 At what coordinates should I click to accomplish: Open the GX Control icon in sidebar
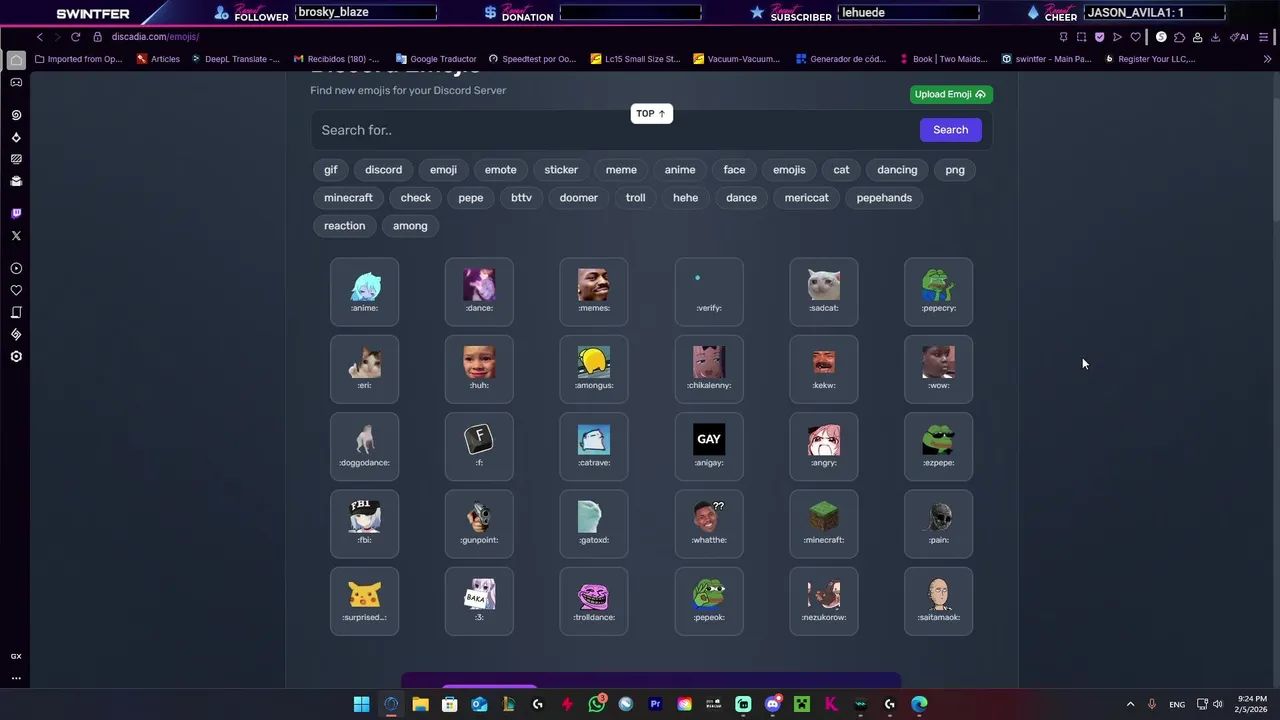pyautogui.click(x=16, y=656)
